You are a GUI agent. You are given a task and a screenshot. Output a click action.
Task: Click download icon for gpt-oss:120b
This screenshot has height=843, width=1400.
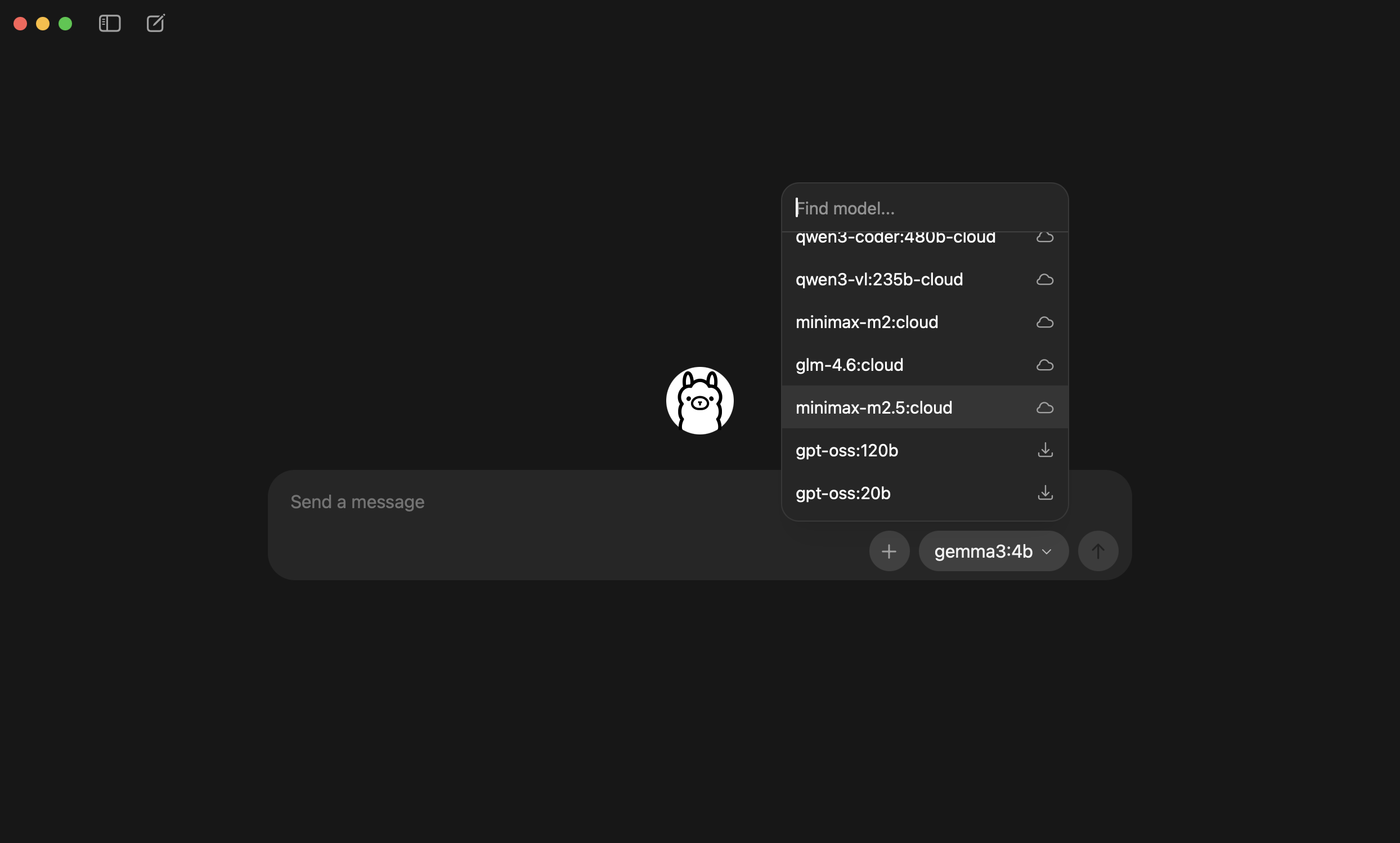click(x=1045, y=450)
